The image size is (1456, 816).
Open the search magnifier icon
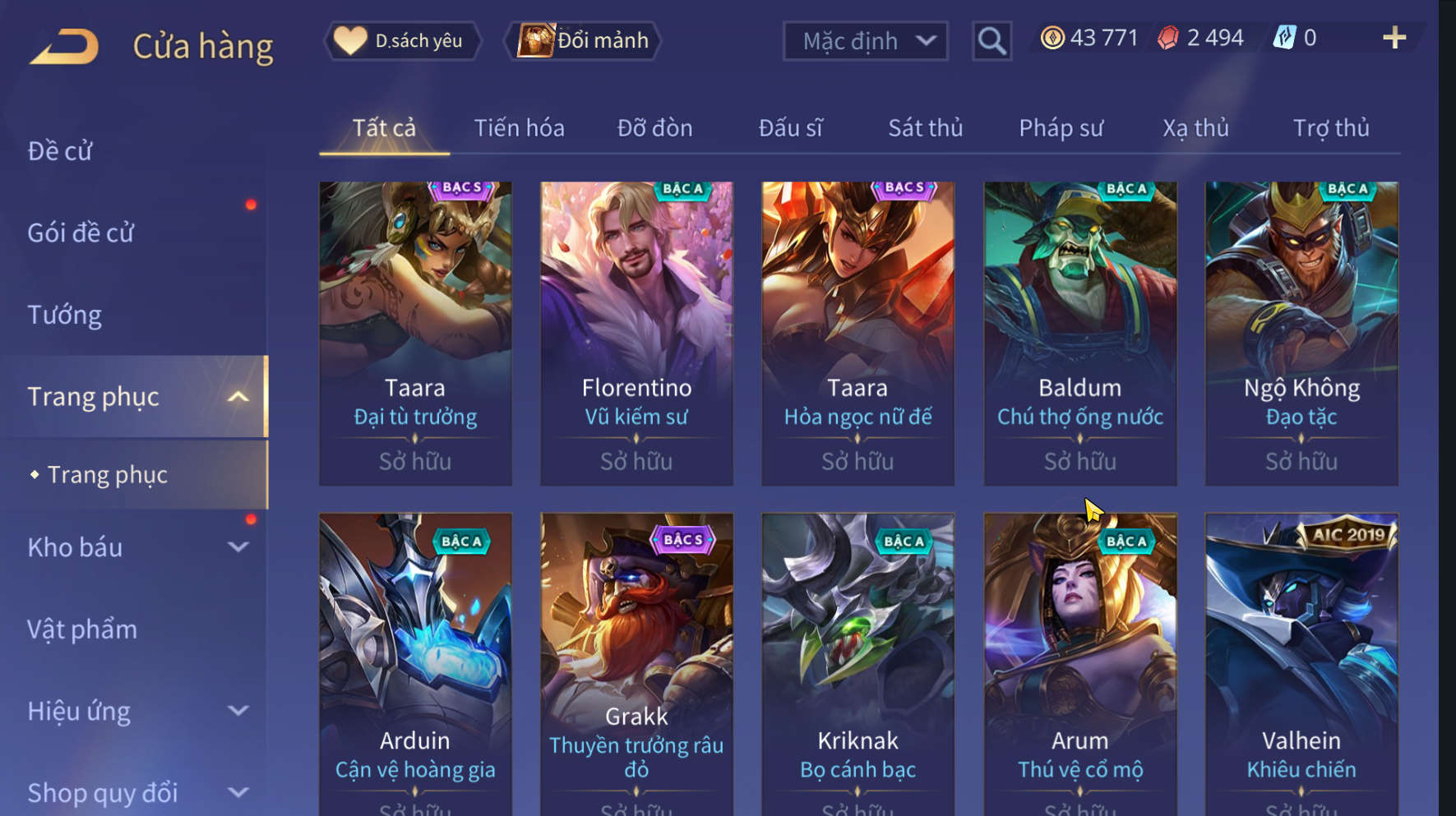[x=991, y=40]
